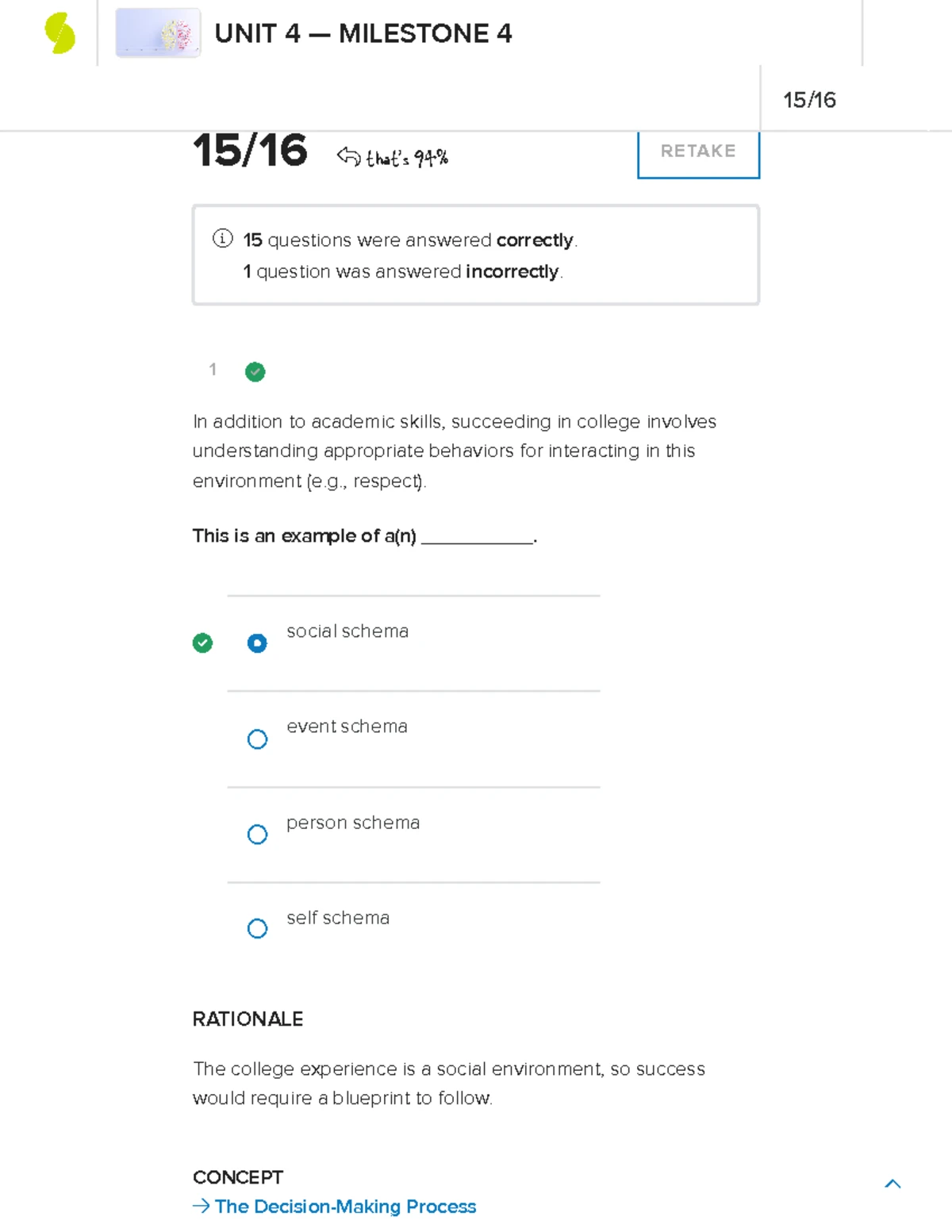Viewport: 952px width, 1232px height.
Task: Choose the person schema option
Action: click(257, 835)
